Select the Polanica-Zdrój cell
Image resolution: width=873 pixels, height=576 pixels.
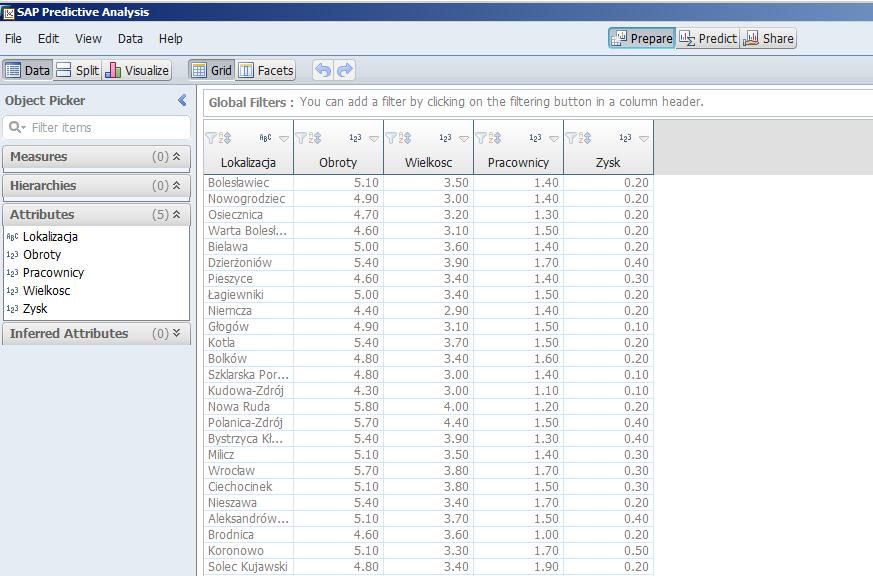coord(248,423)
